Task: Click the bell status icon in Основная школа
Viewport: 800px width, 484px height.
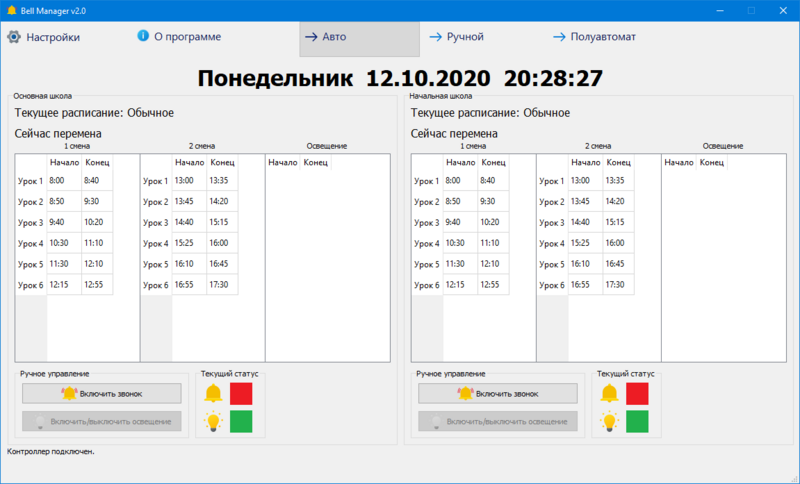Action: (213, 393)
